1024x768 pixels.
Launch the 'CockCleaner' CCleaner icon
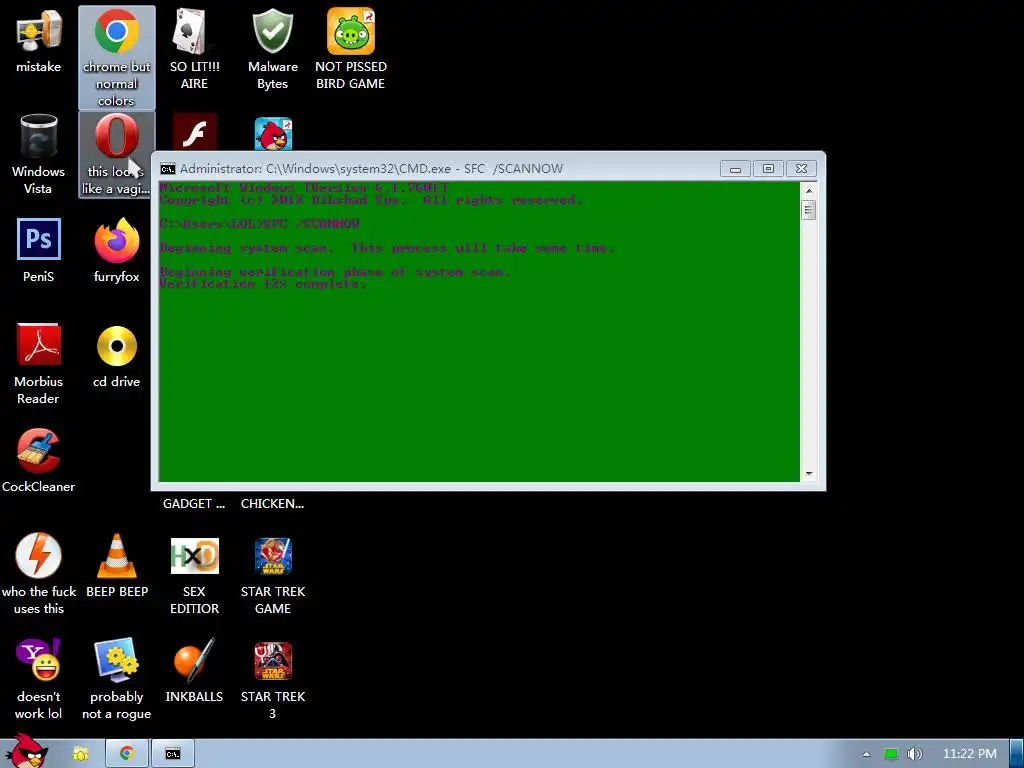(x=39, y=460)
